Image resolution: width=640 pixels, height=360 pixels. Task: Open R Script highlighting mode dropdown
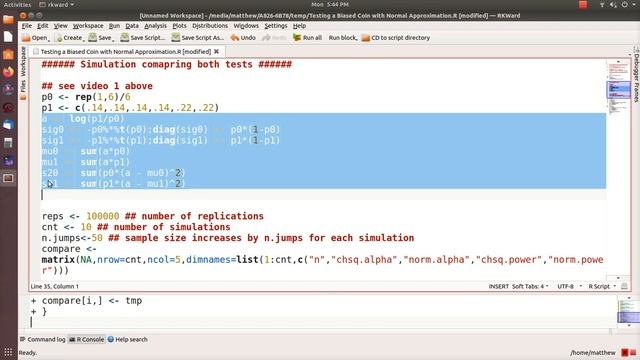pyautogui.click(x=602, y=287)
